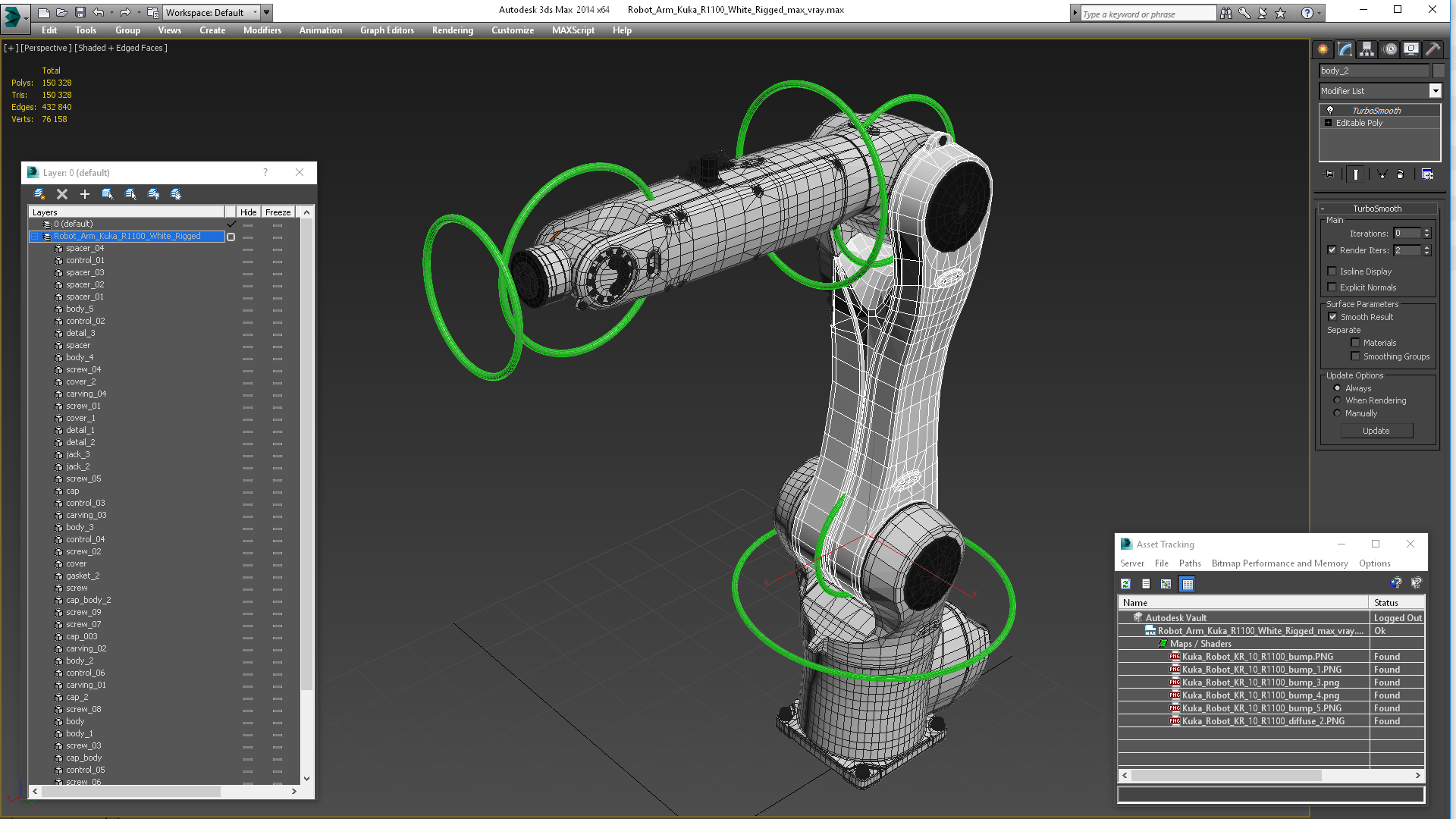Select the When Rendering update option

coord(1338,400)
